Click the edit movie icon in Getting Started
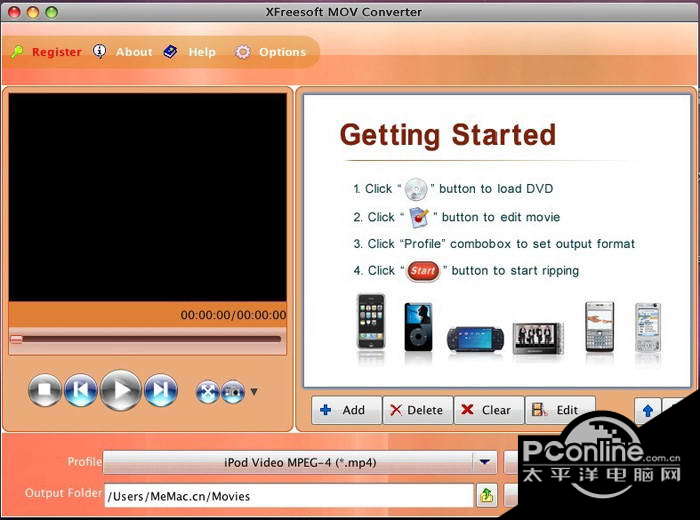700x520 pixels. point(419,217)
